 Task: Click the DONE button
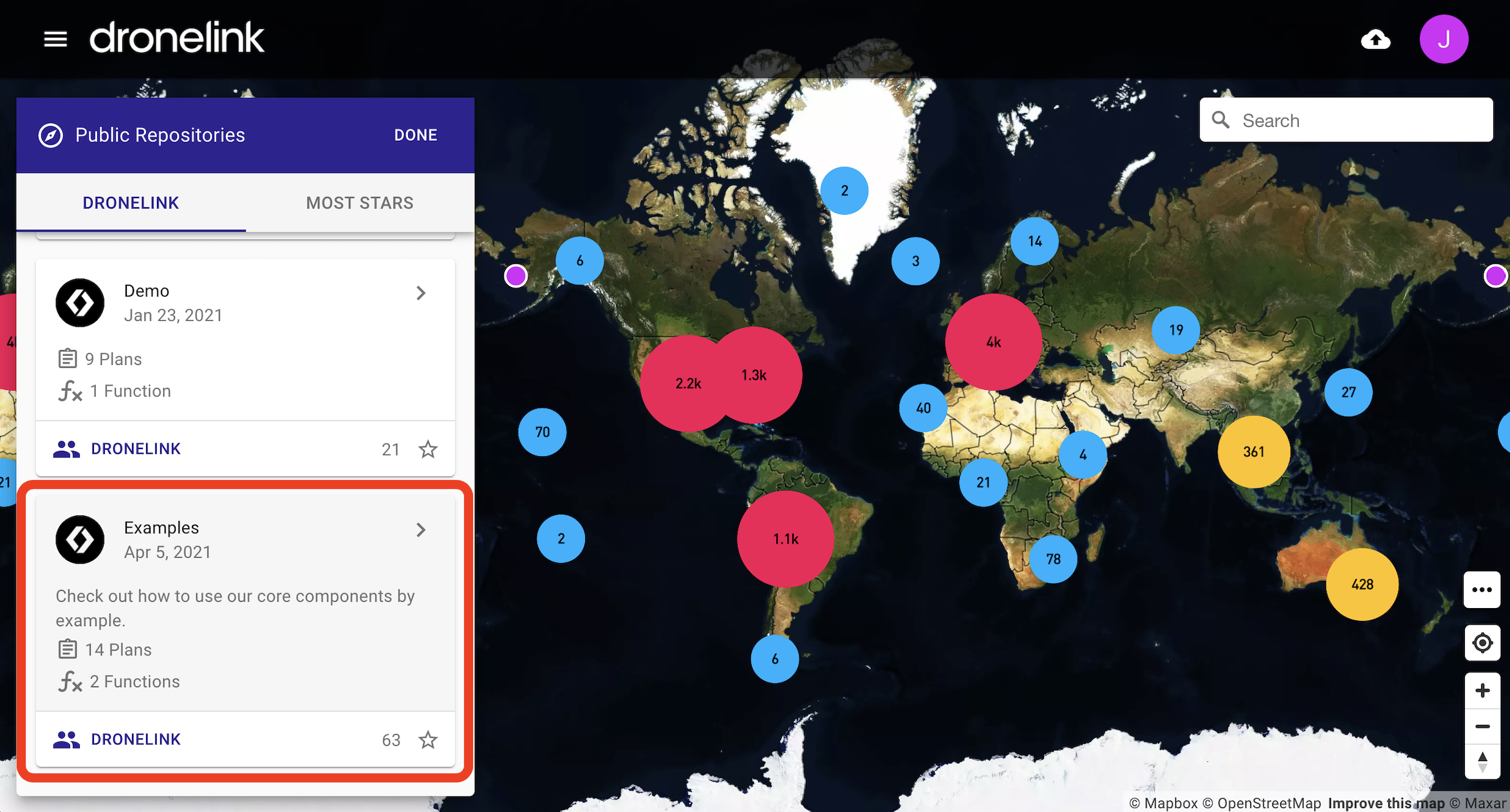(415, 135)
